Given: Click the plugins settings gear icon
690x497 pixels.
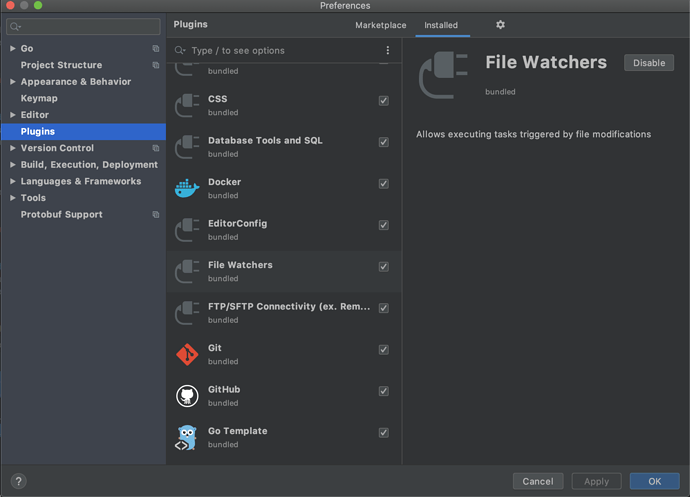Looking at the screenshot, I should pos(500,25).
